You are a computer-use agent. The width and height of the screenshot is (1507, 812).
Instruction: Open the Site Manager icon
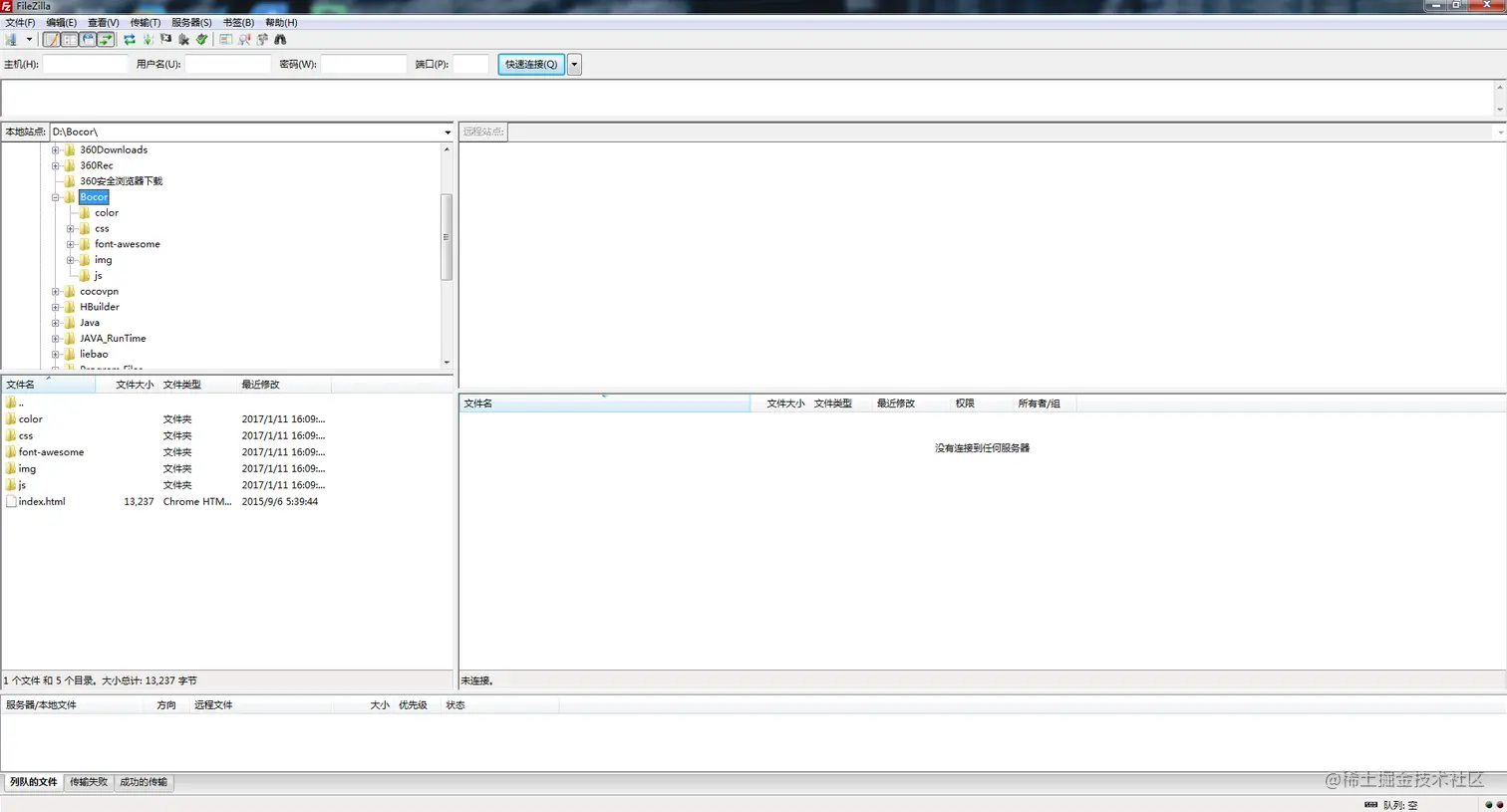[11, 40]
